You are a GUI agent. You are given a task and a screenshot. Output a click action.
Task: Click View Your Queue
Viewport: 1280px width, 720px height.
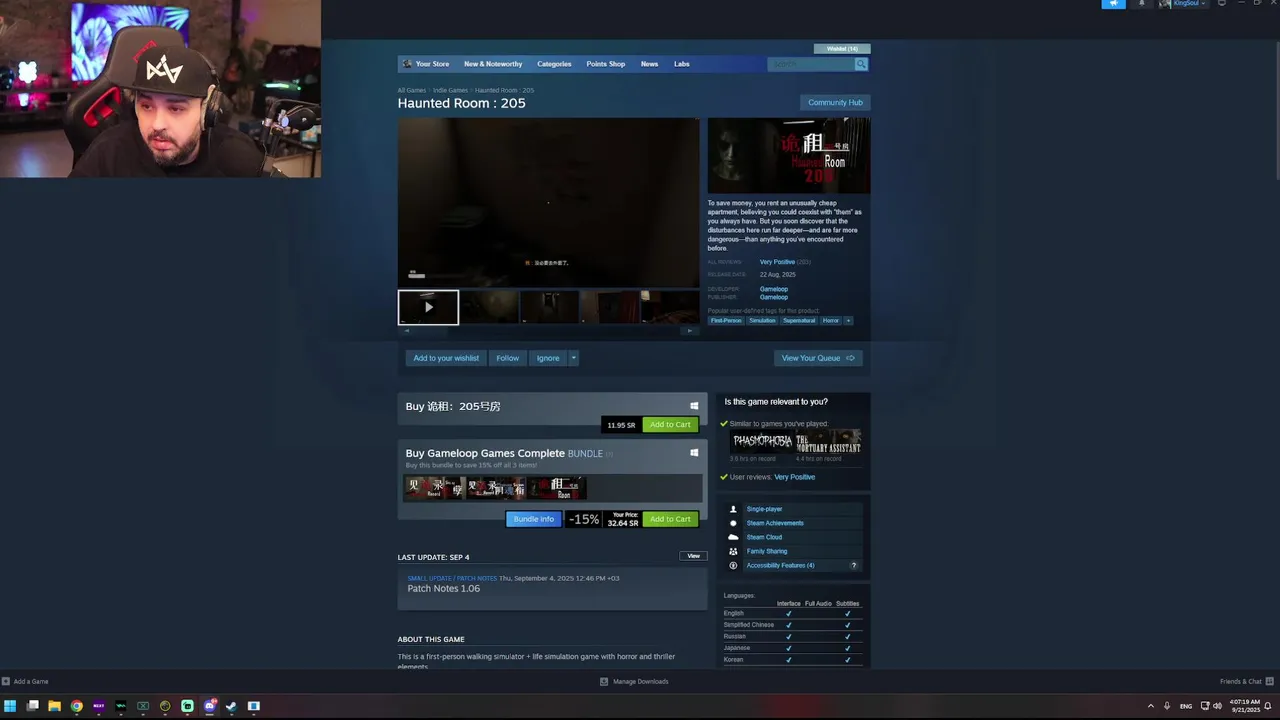point(818,358)
